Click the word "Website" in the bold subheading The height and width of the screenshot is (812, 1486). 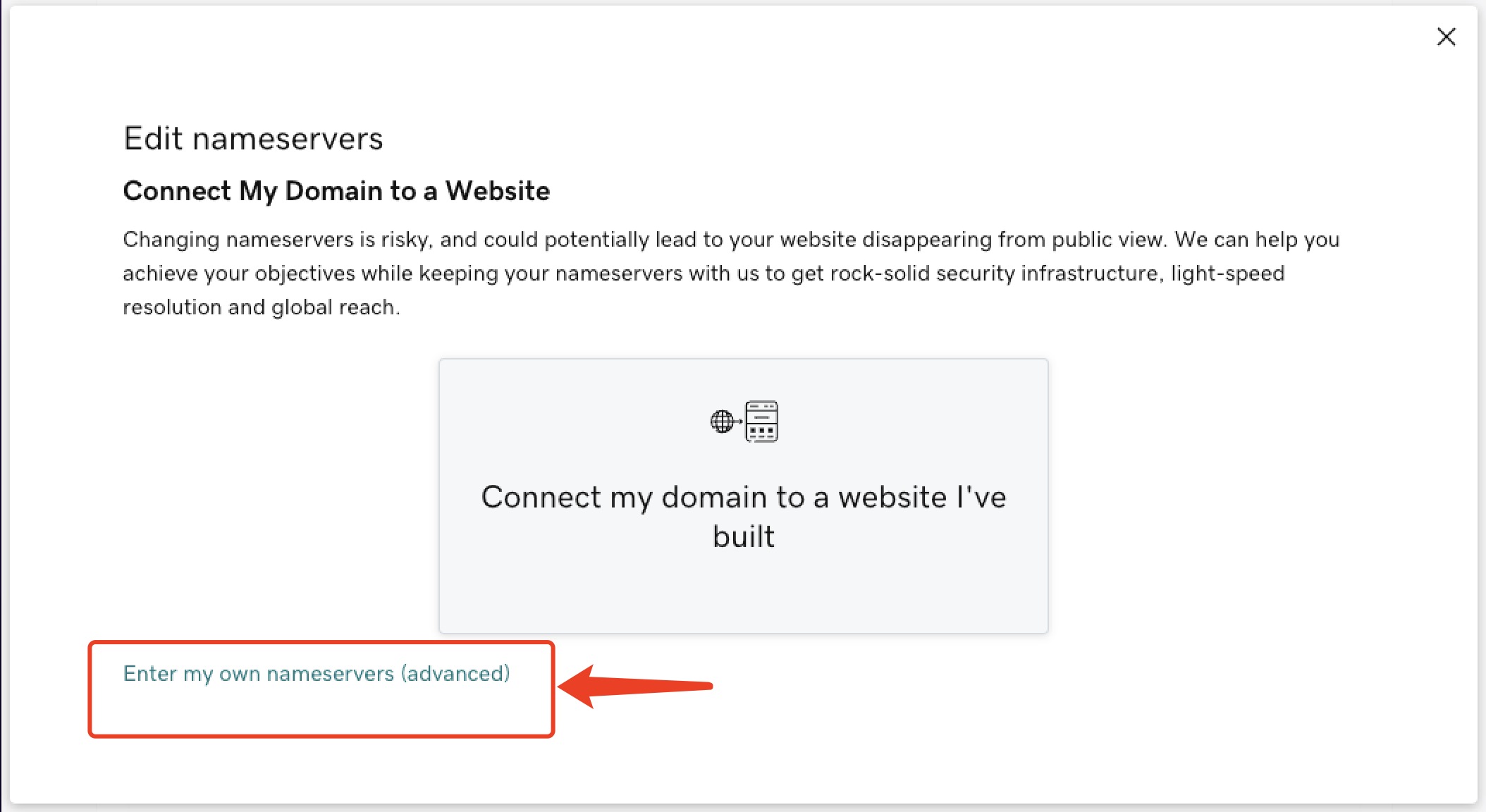[x=498, y=191]
